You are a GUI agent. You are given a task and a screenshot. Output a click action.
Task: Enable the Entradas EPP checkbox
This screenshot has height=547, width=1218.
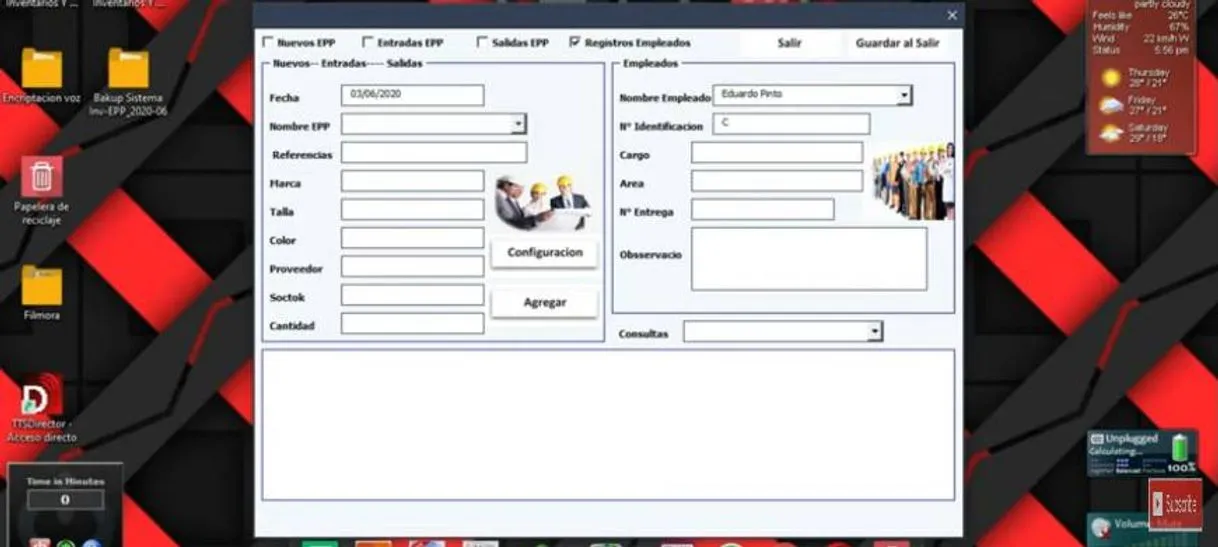click(367, 43)
